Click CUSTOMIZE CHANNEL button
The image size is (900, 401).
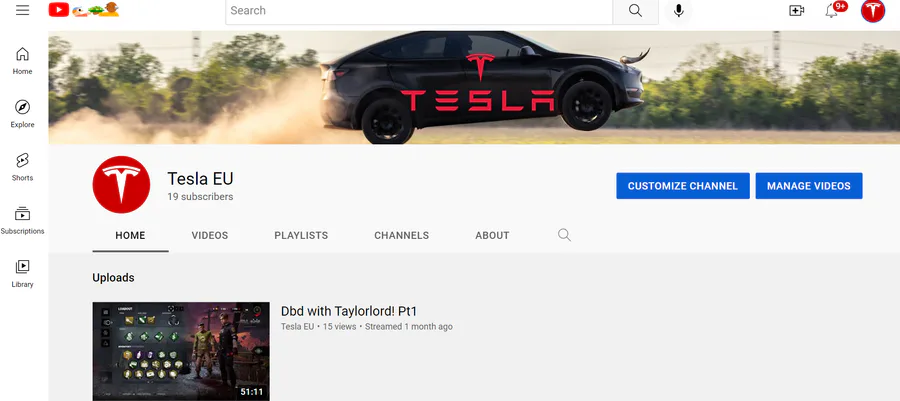click(683, 186)
